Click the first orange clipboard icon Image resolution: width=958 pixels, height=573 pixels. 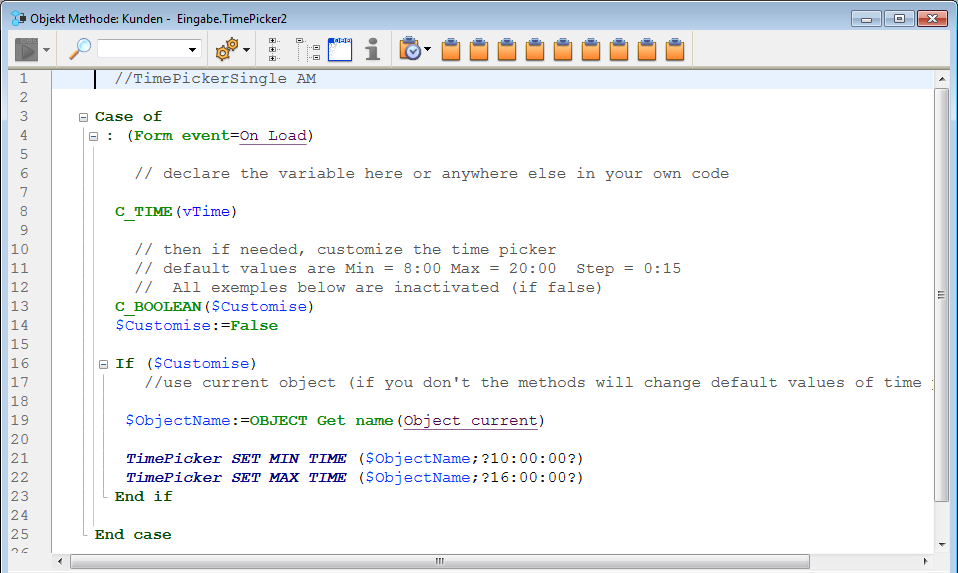[451, 49]
